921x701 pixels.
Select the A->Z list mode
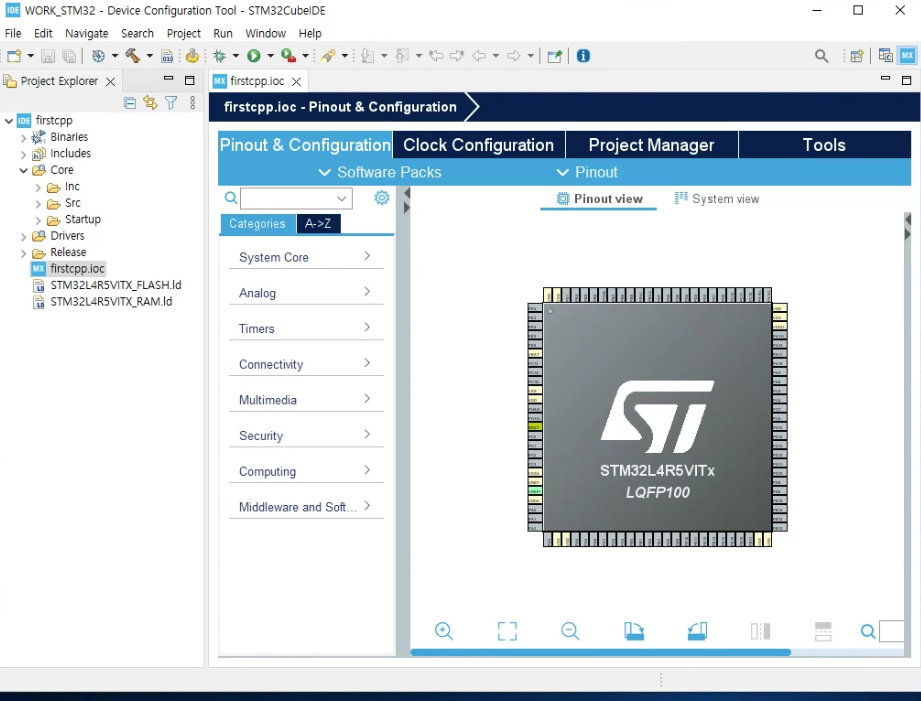[318, 224]
